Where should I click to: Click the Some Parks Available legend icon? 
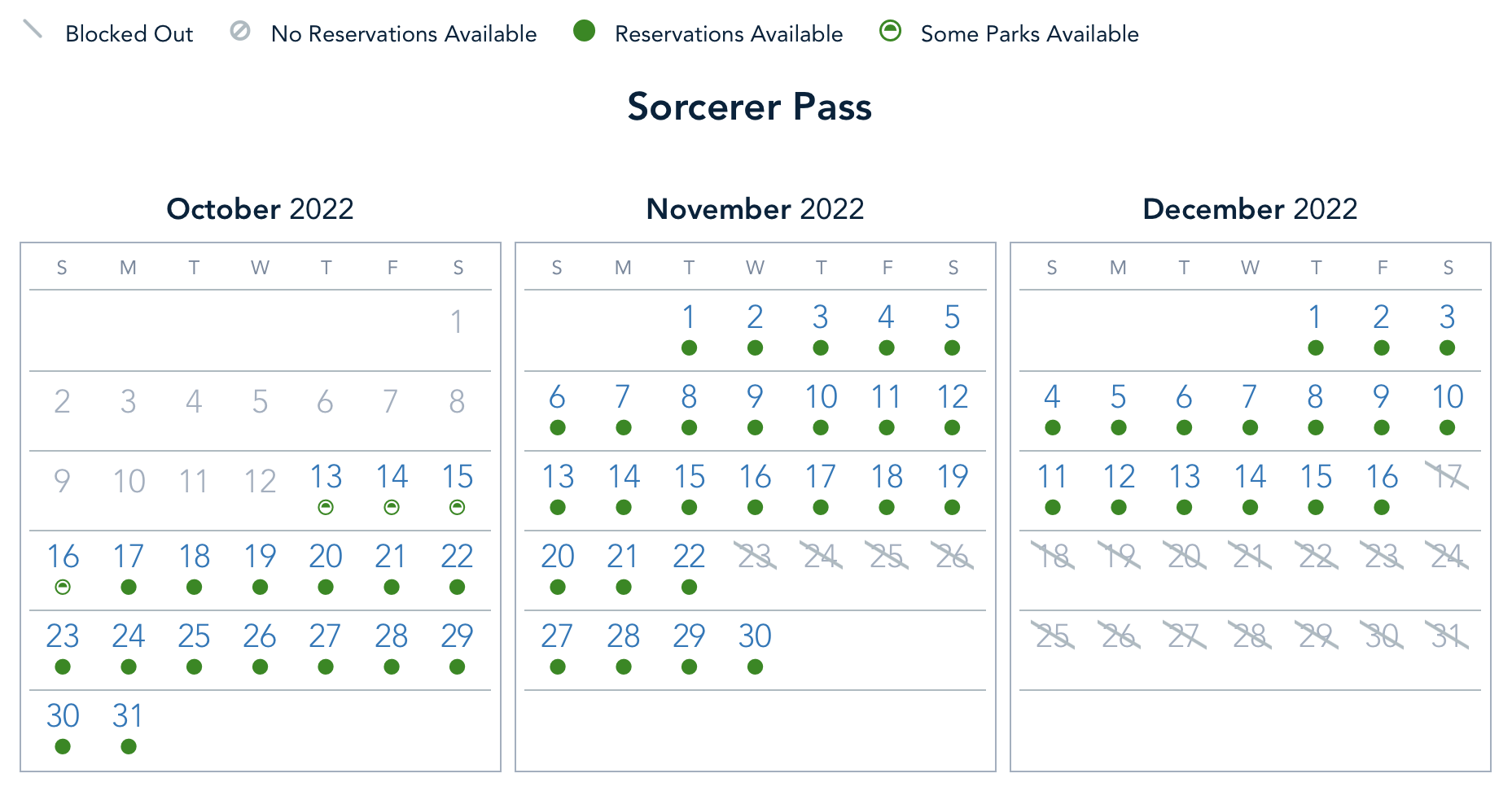point(891,31)
